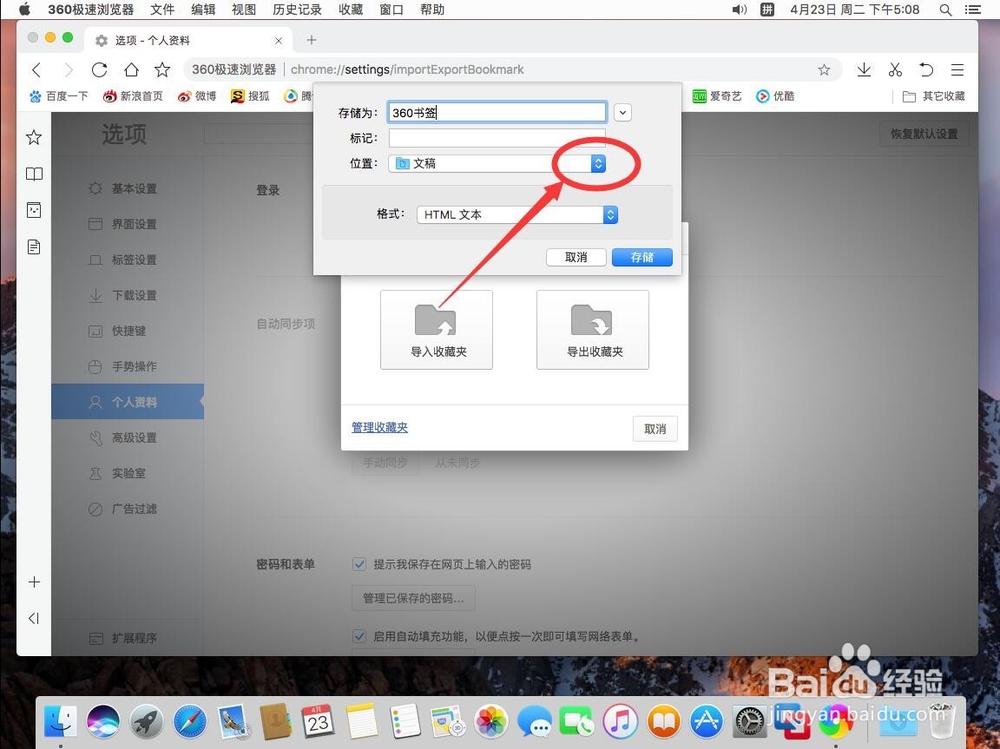
Task: Open the bookmarks book icon in left sidebar
Action: tap(34, 173)
